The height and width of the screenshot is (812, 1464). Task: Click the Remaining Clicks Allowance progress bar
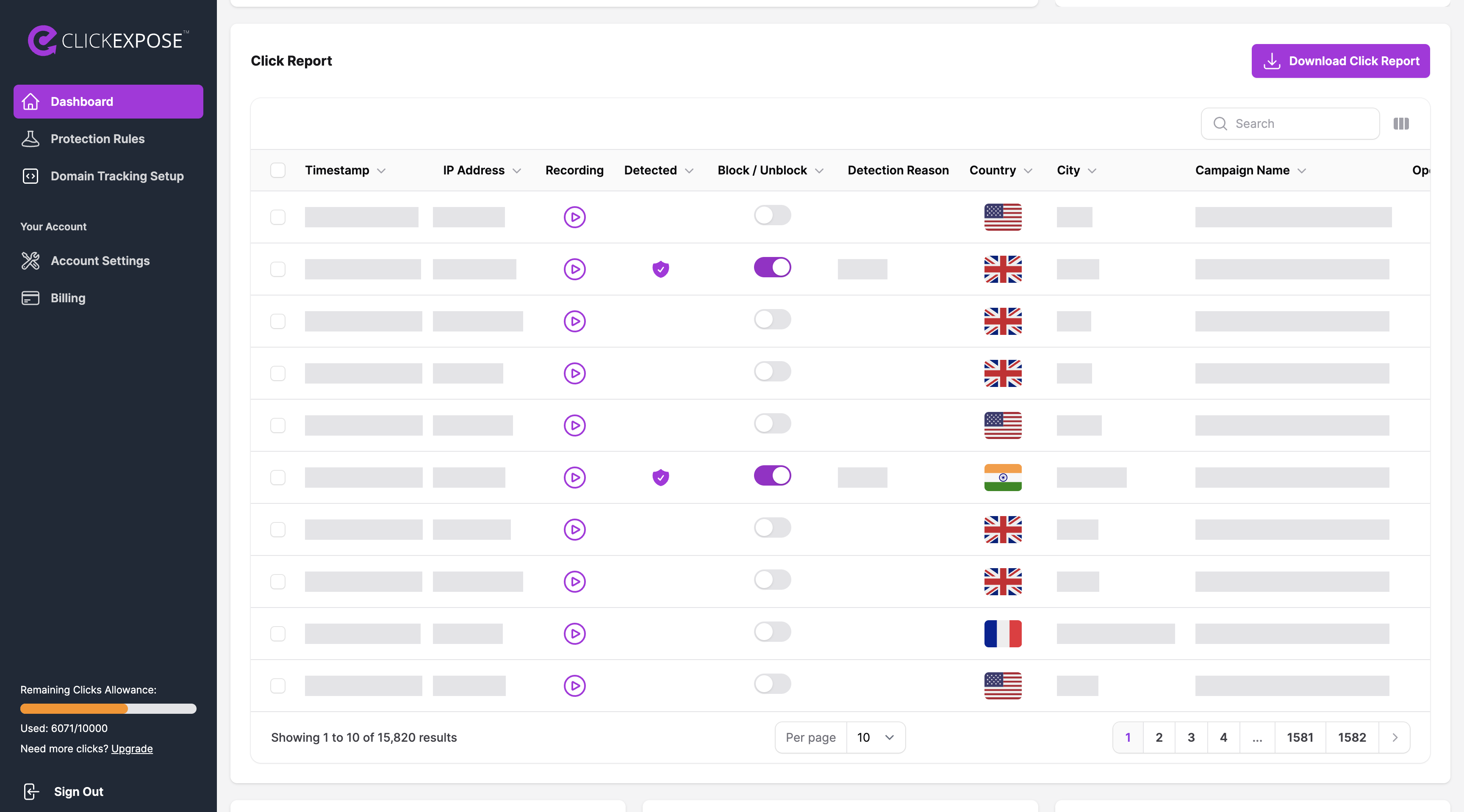(108, 709)
